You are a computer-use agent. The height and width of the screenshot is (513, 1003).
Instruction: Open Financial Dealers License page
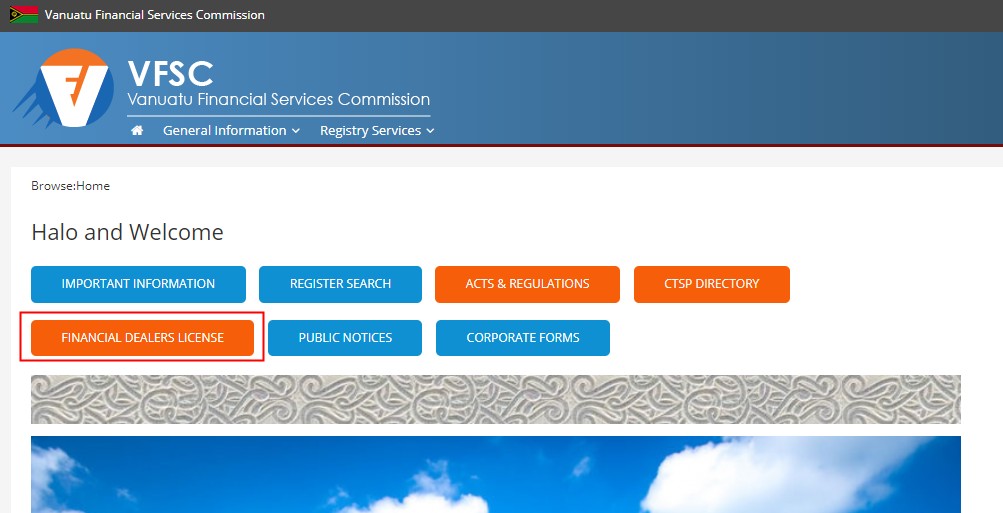[143, 338]
